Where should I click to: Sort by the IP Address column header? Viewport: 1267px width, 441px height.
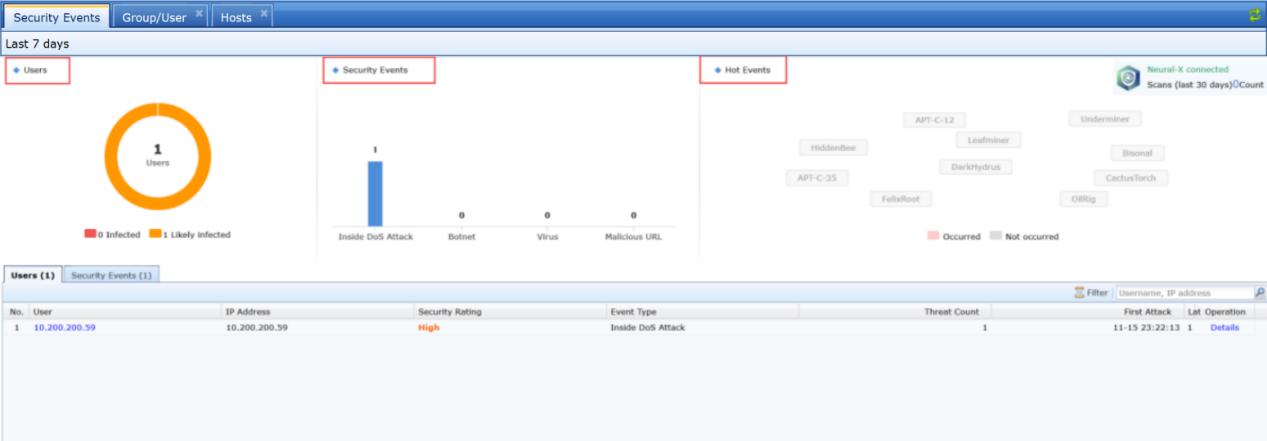point(318,312)
